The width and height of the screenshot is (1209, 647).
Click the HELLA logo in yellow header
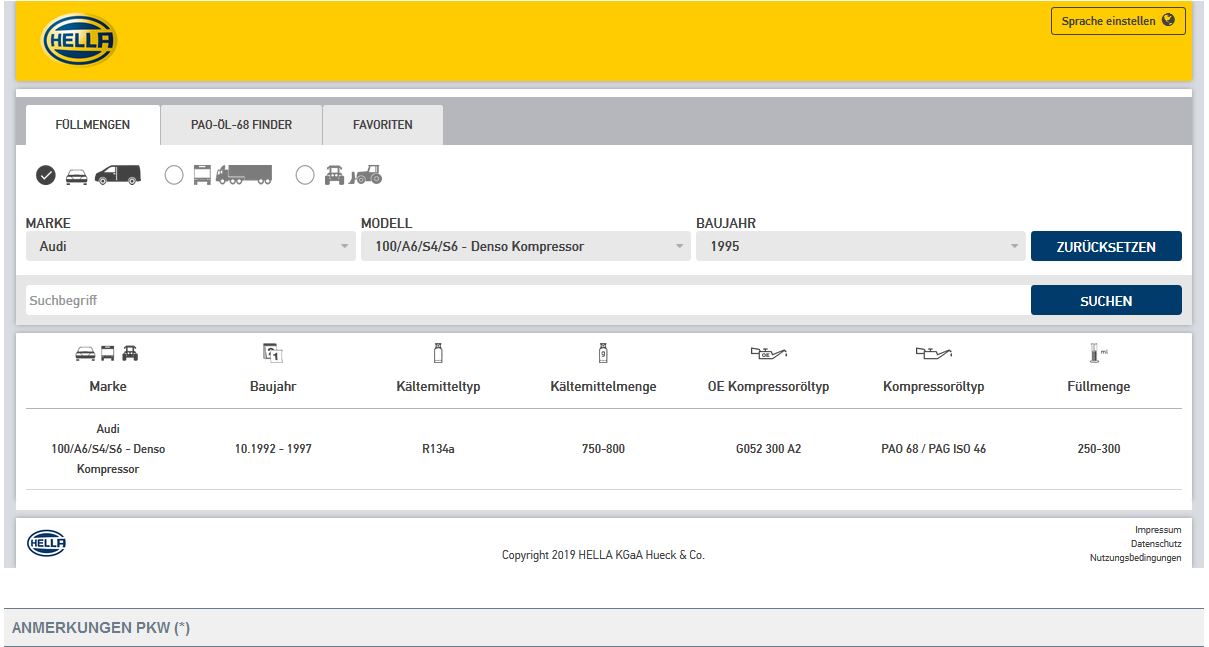pos(79,42)
